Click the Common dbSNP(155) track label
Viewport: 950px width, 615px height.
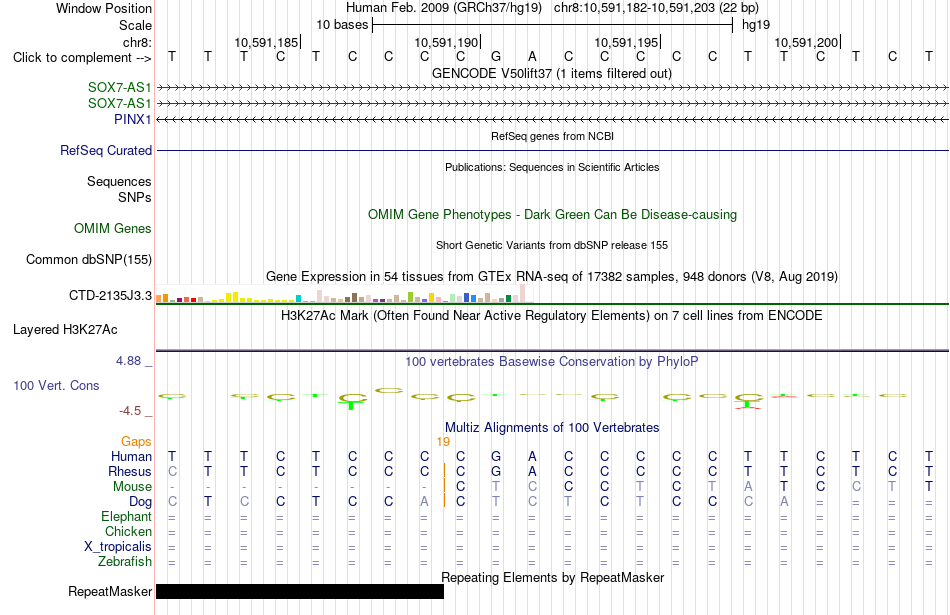coord(89,259)
